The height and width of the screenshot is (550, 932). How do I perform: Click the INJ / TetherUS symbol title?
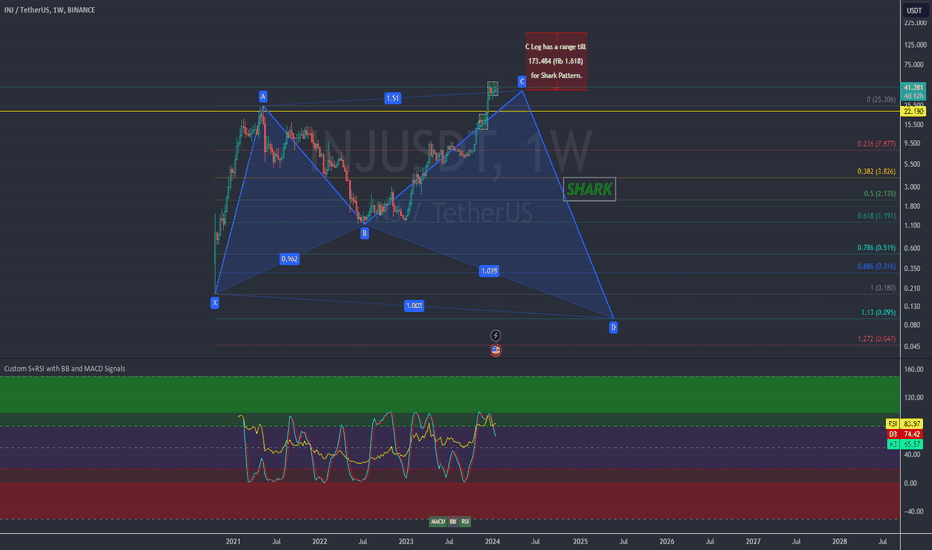point(49,10)
